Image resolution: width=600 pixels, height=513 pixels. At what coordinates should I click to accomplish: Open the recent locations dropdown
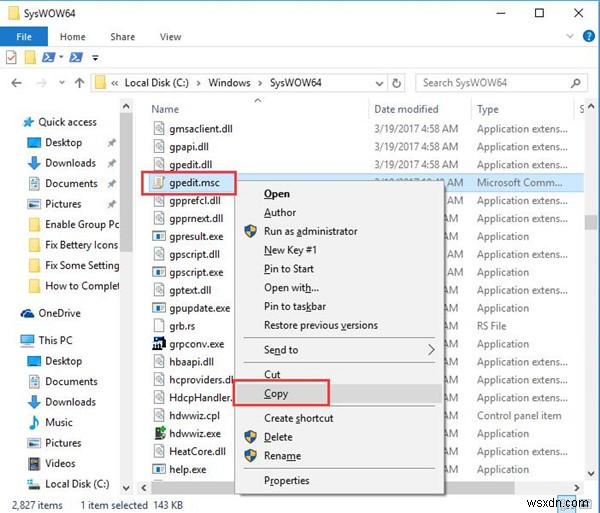62,83
